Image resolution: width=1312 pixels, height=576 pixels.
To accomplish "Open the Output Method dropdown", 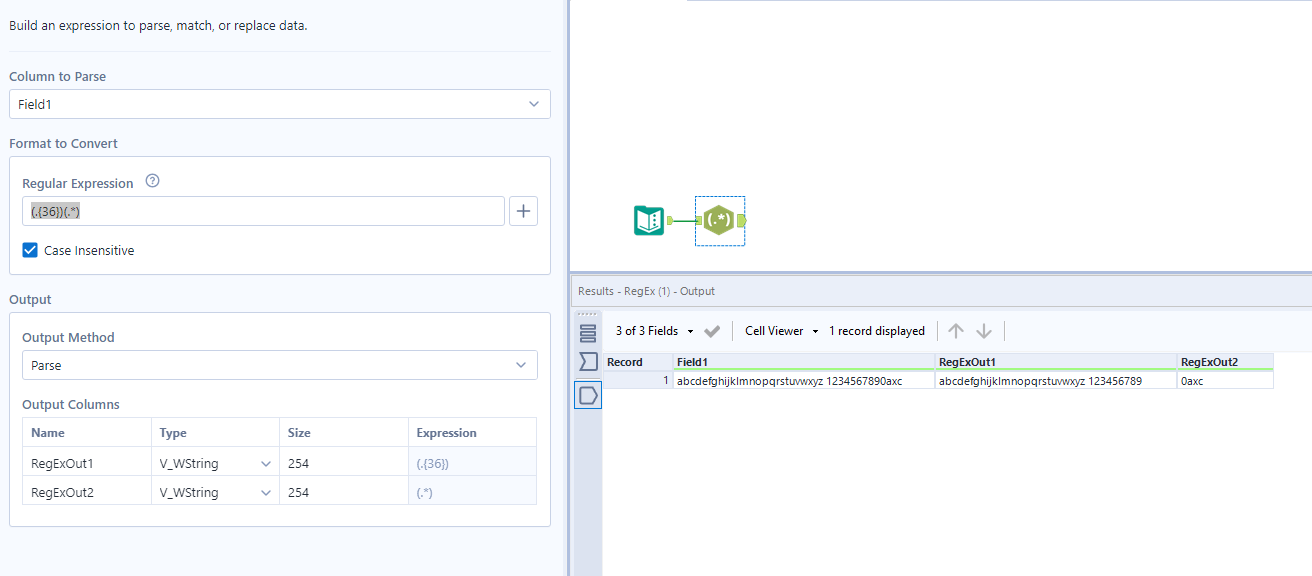I will [520, 364].
